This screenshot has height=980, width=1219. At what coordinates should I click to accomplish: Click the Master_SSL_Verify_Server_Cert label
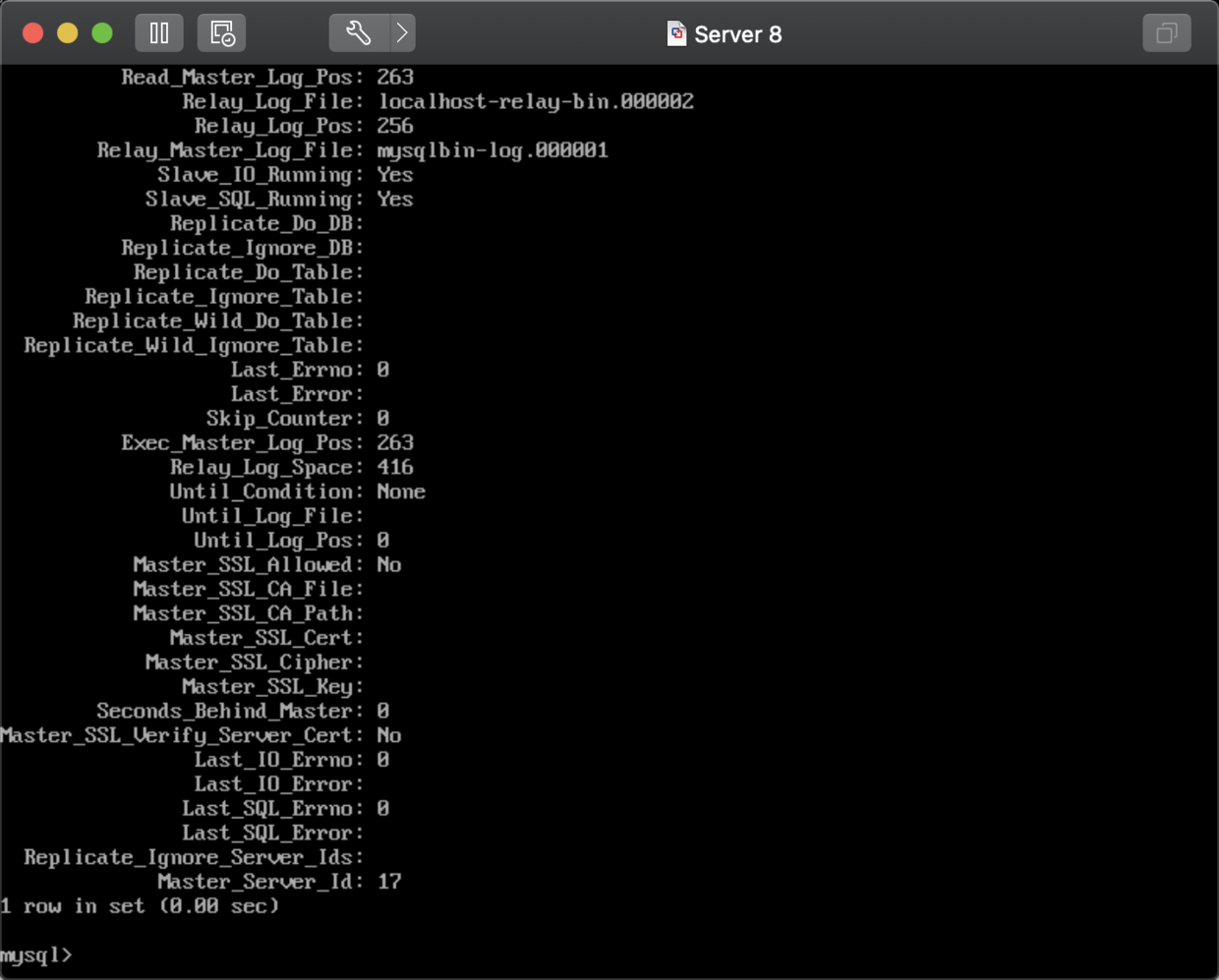[x=181, y=735]
